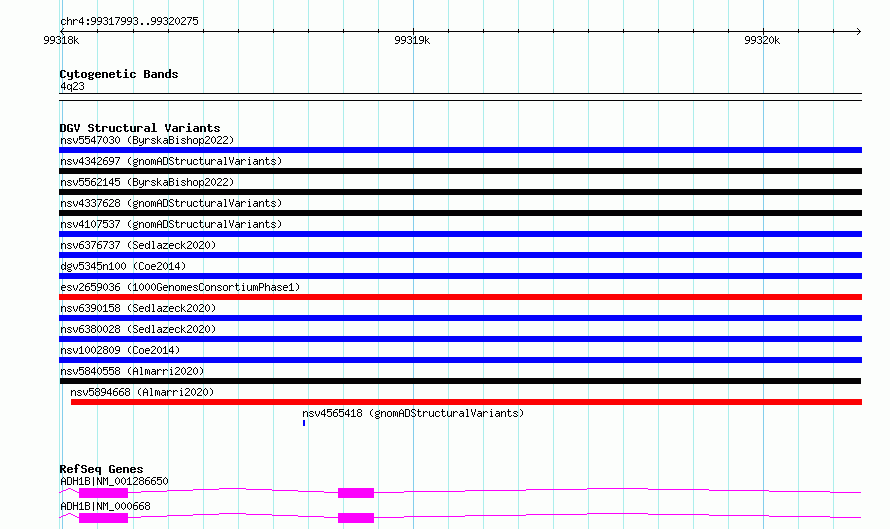The image size is (890, 529).
Task: Select the blue bar for nsv4107537
Action: (x=460, y=234)
